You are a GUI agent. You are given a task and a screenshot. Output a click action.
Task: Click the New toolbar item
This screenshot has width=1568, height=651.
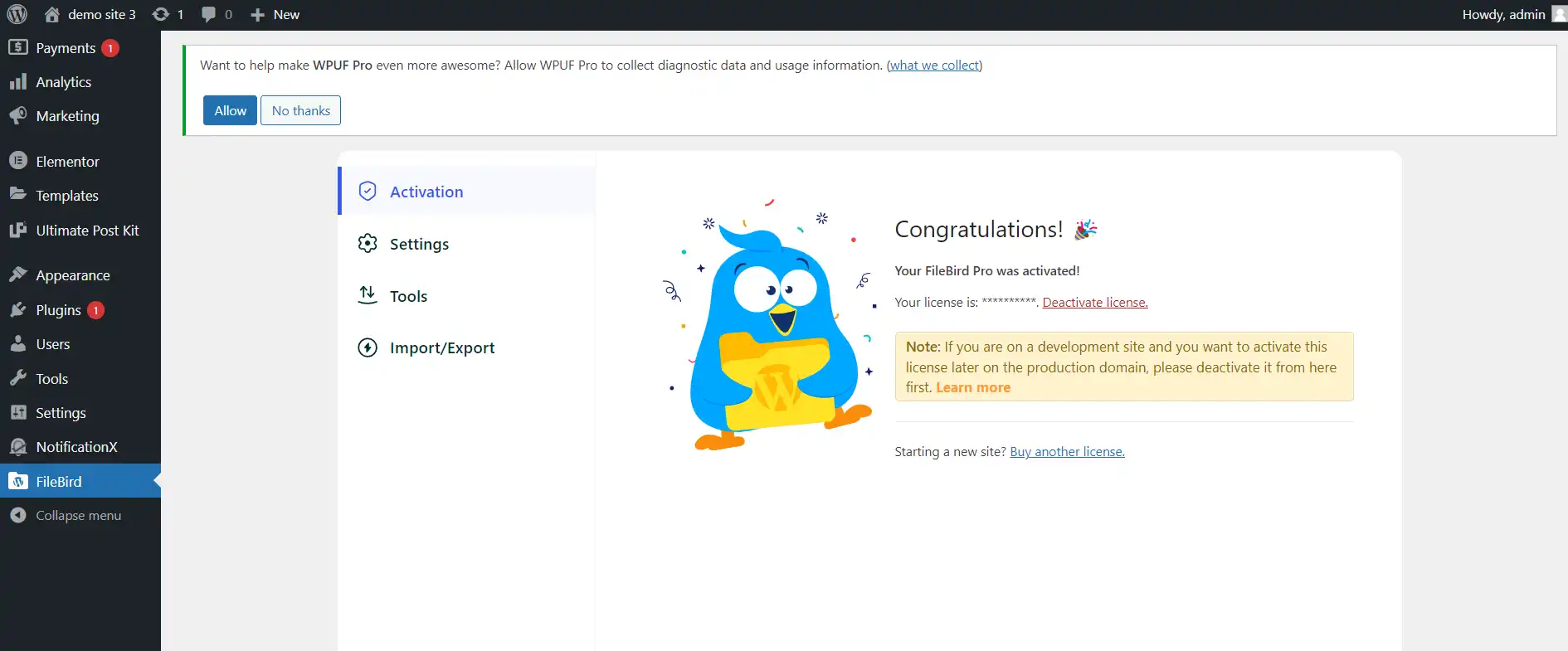click(x=275, y=14)
